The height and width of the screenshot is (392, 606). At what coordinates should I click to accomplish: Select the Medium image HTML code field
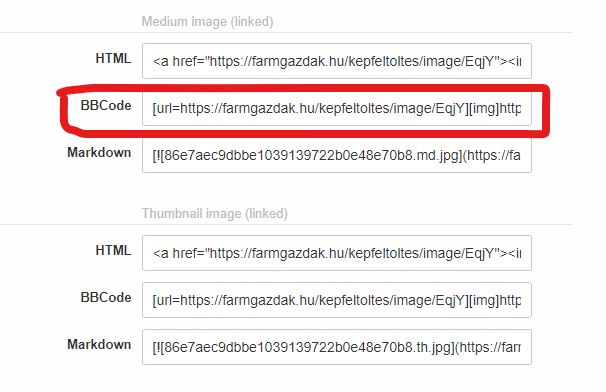pos(337,61)
